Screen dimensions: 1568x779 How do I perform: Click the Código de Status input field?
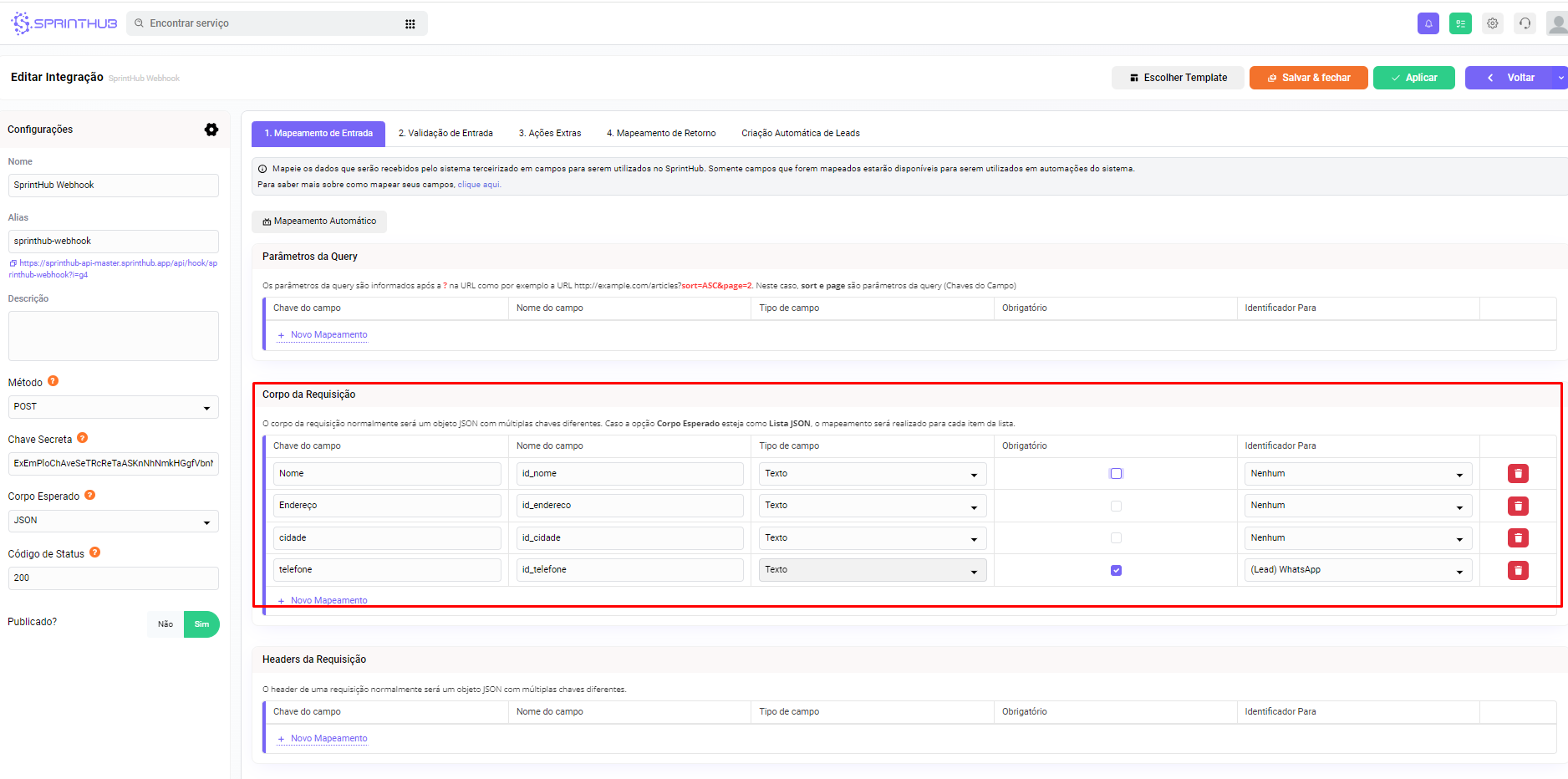114,578
